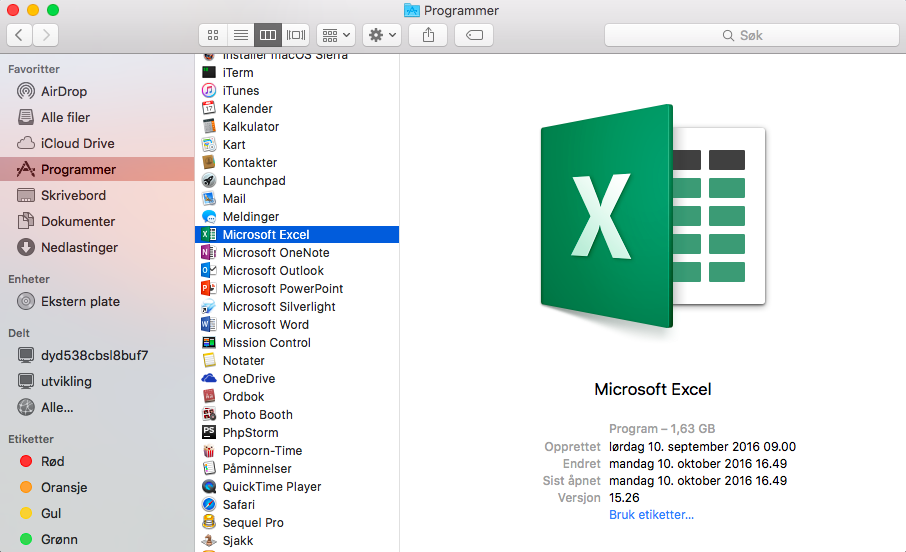Select Popcorn-Time app
This screenshot has width=906, height=552.
(x=297, y=451)
